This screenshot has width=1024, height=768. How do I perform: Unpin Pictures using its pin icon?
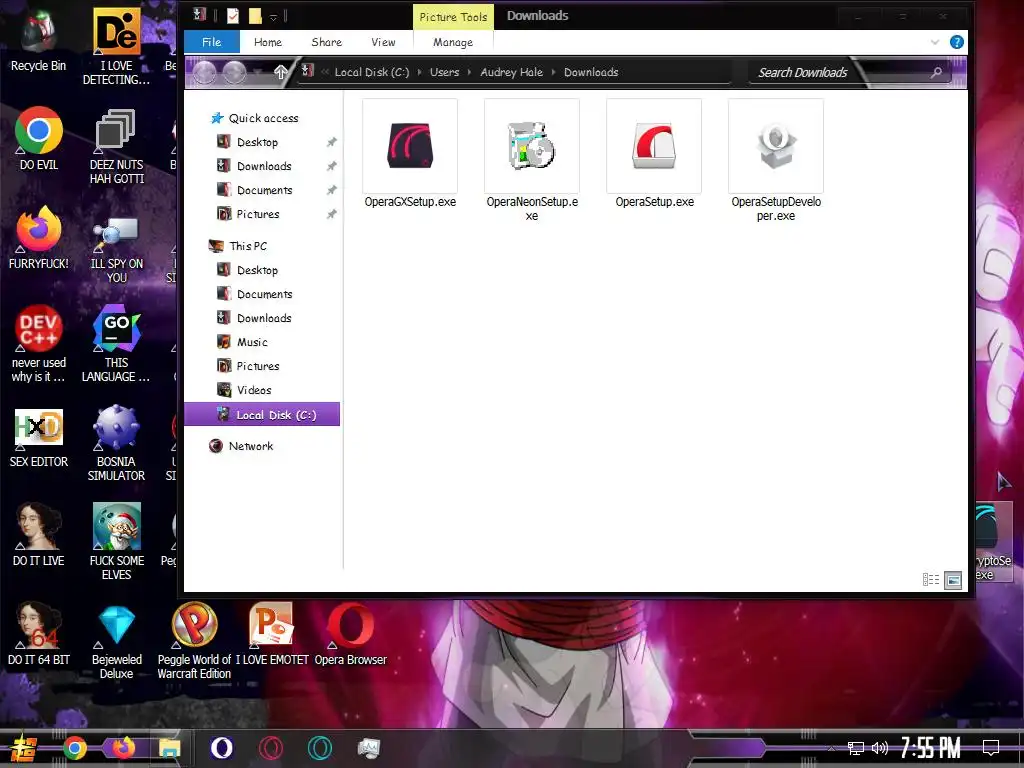click(332, 214)
